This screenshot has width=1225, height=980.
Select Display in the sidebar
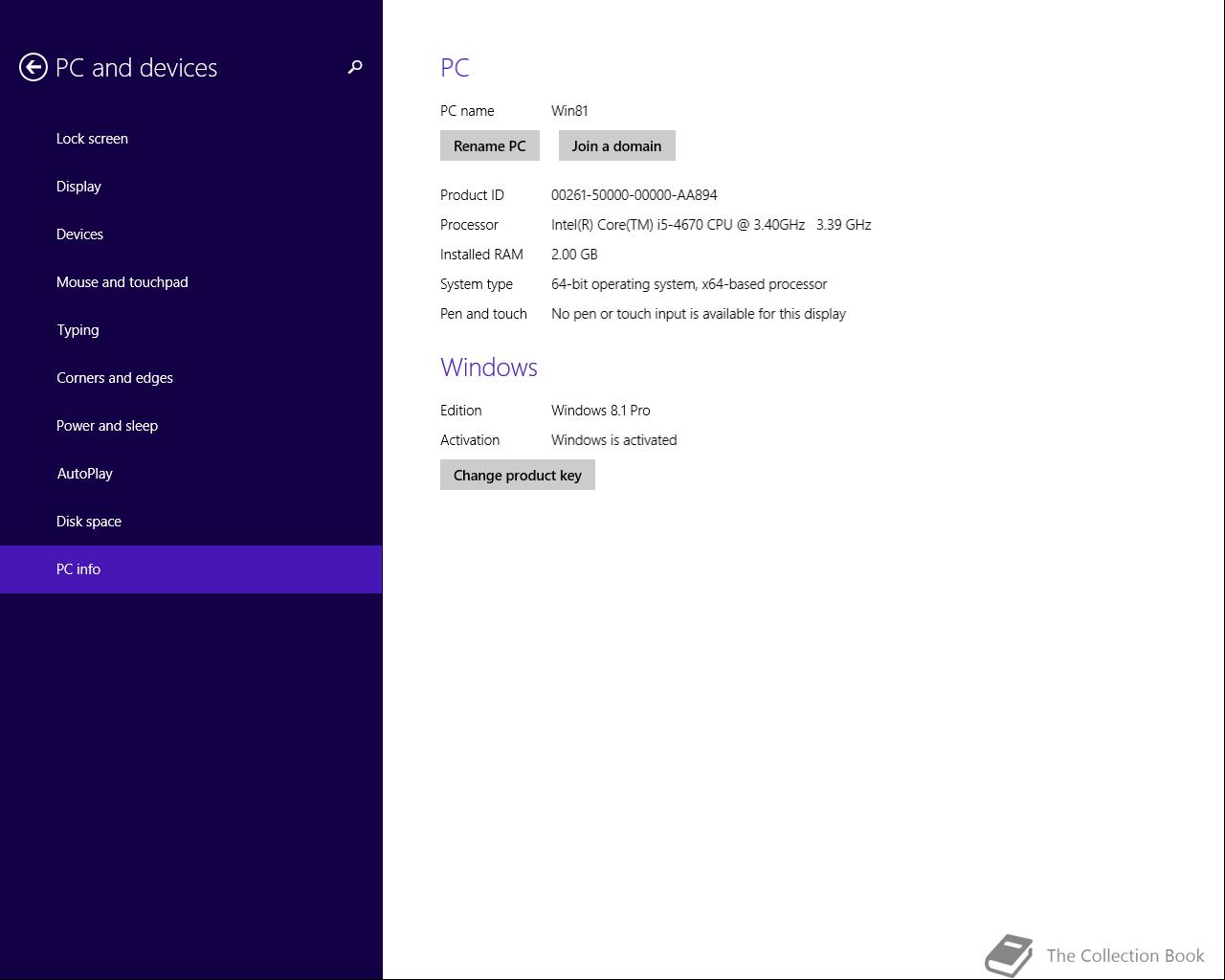point(190,187)
